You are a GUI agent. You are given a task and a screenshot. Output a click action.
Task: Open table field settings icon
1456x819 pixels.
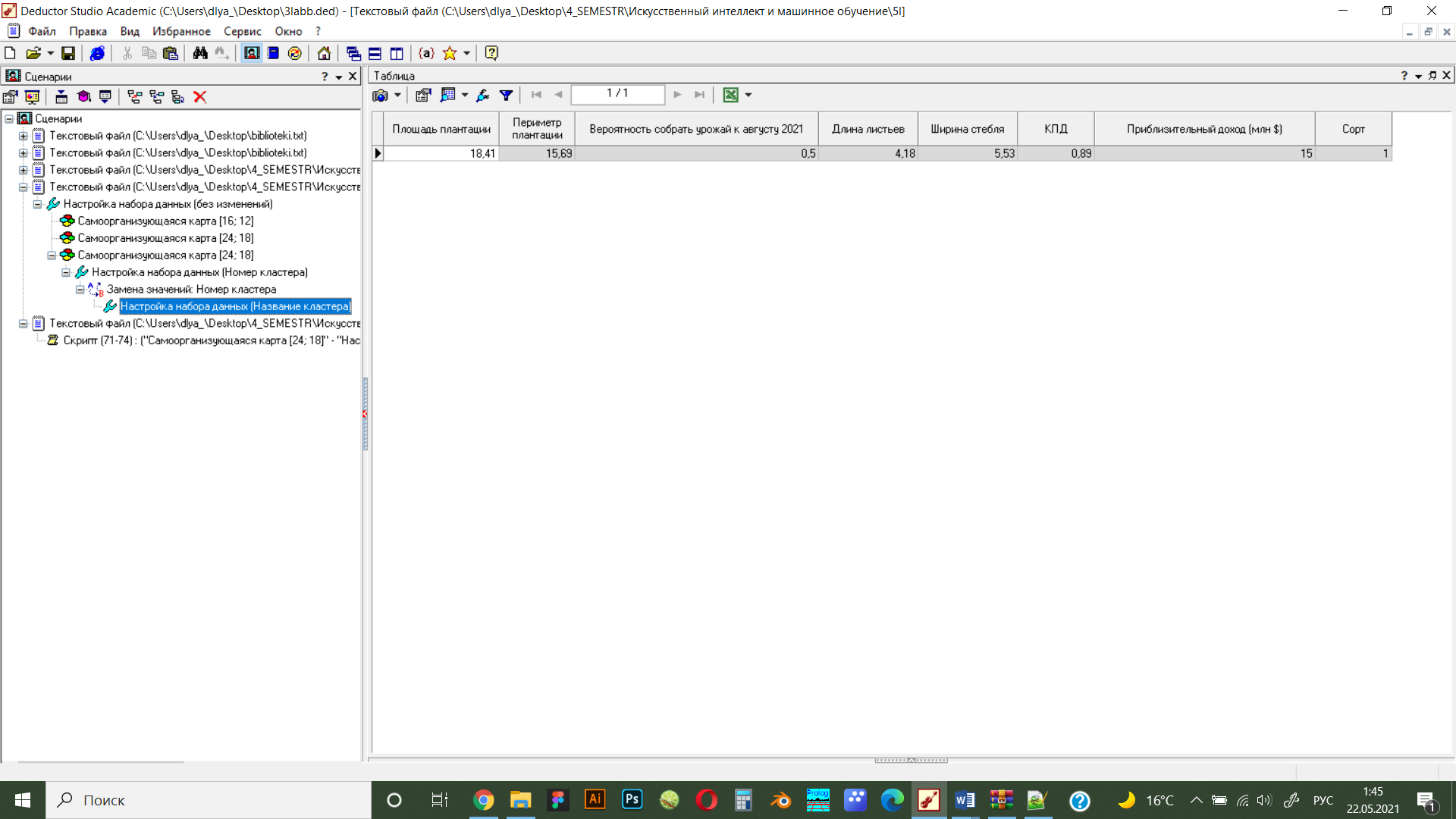(423, 95)
